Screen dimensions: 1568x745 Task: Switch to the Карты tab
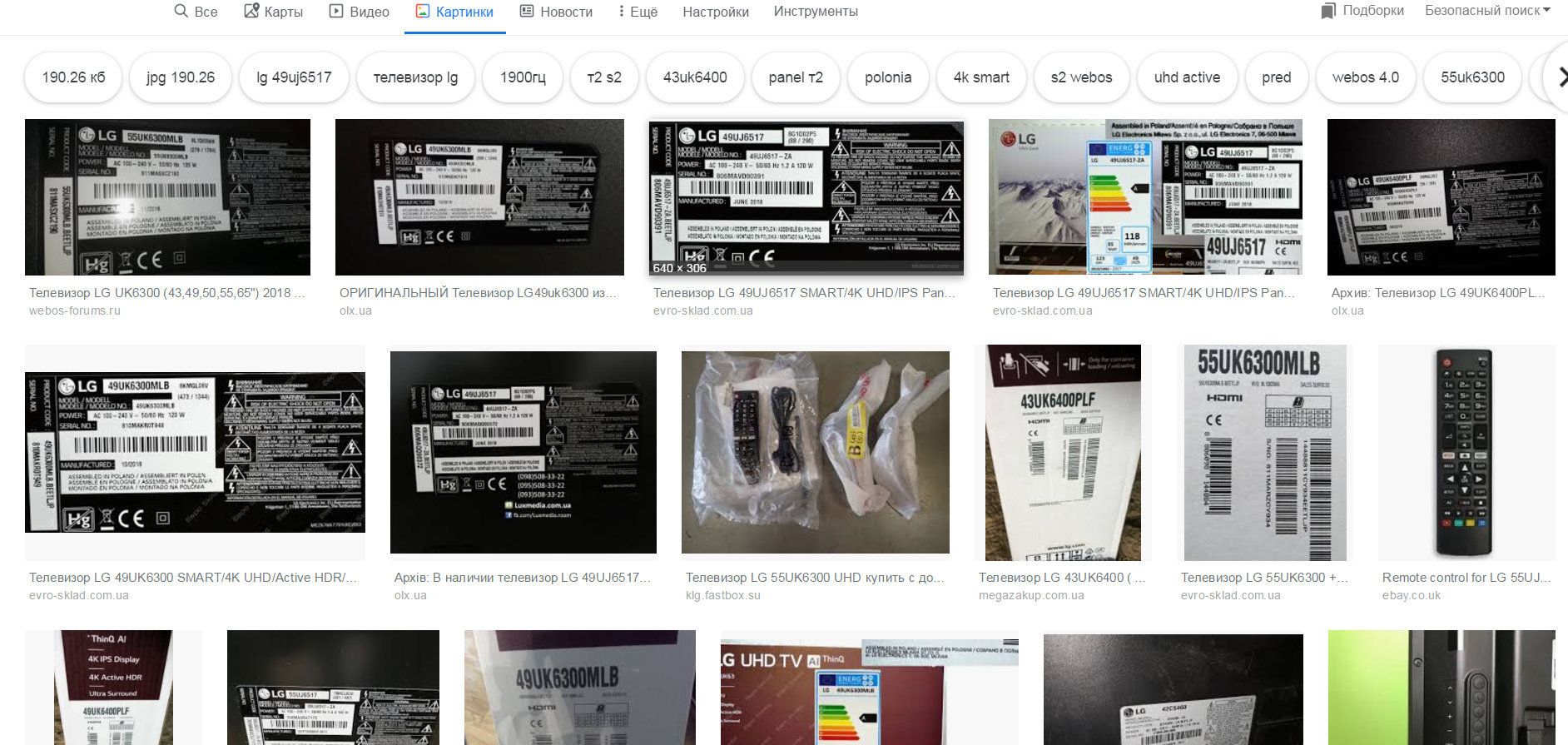point(274,12)
